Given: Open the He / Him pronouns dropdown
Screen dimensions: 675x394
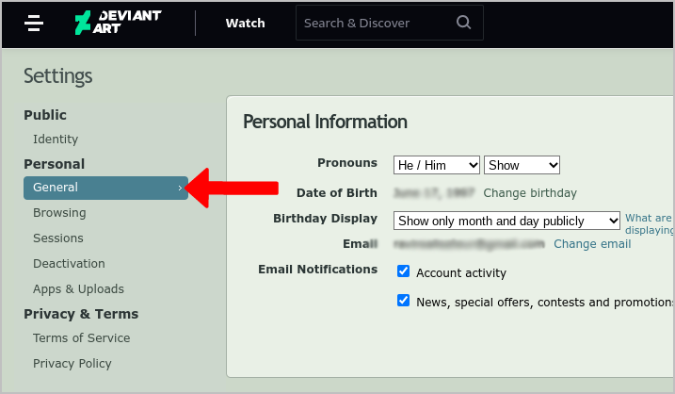Looking at the screenshot, I should point(437,165).
